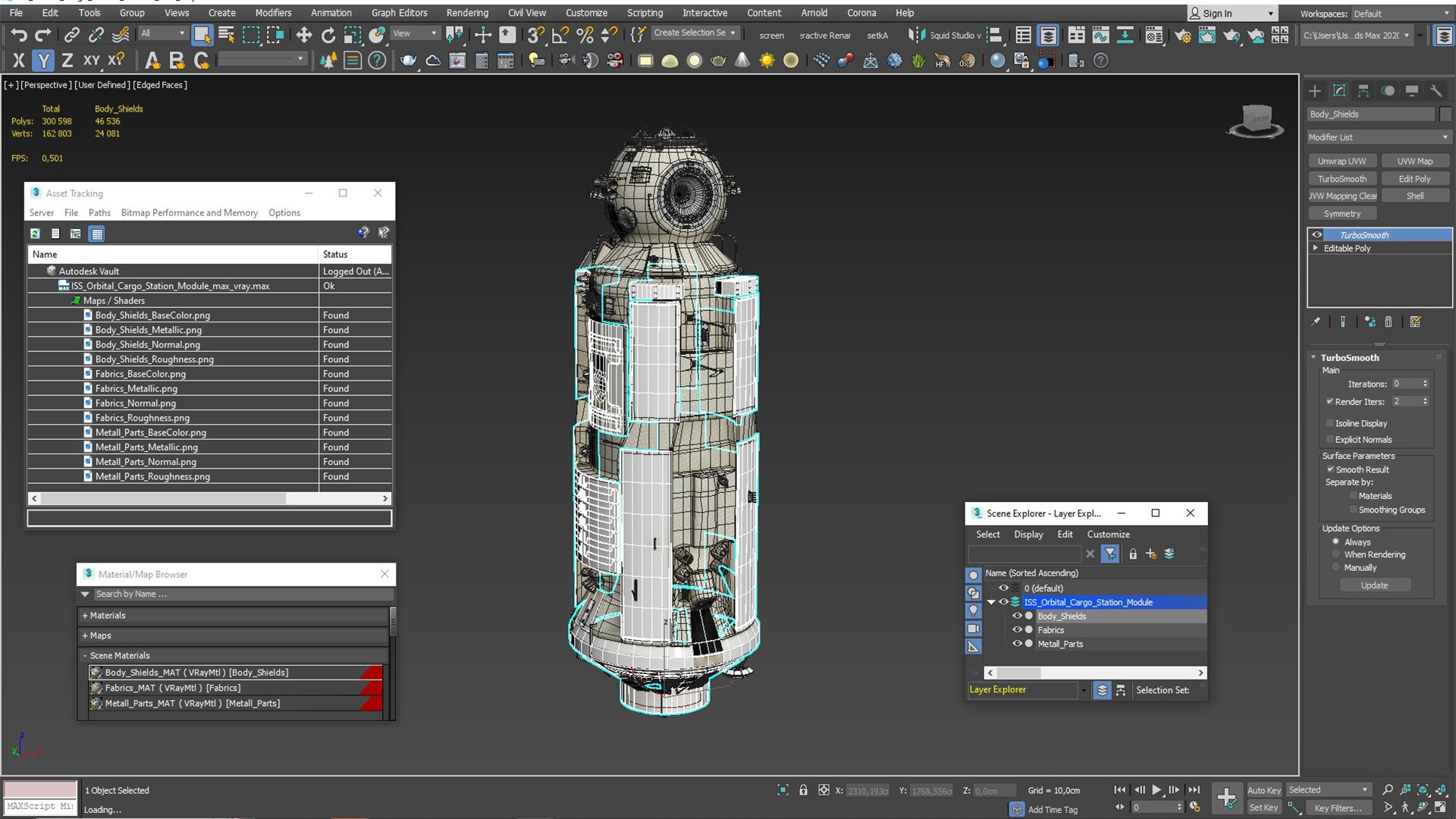Viewport: 1456px width, 819px height.
Task: Choose the Select and Rotate tool
Action: (x=328, y=35)
